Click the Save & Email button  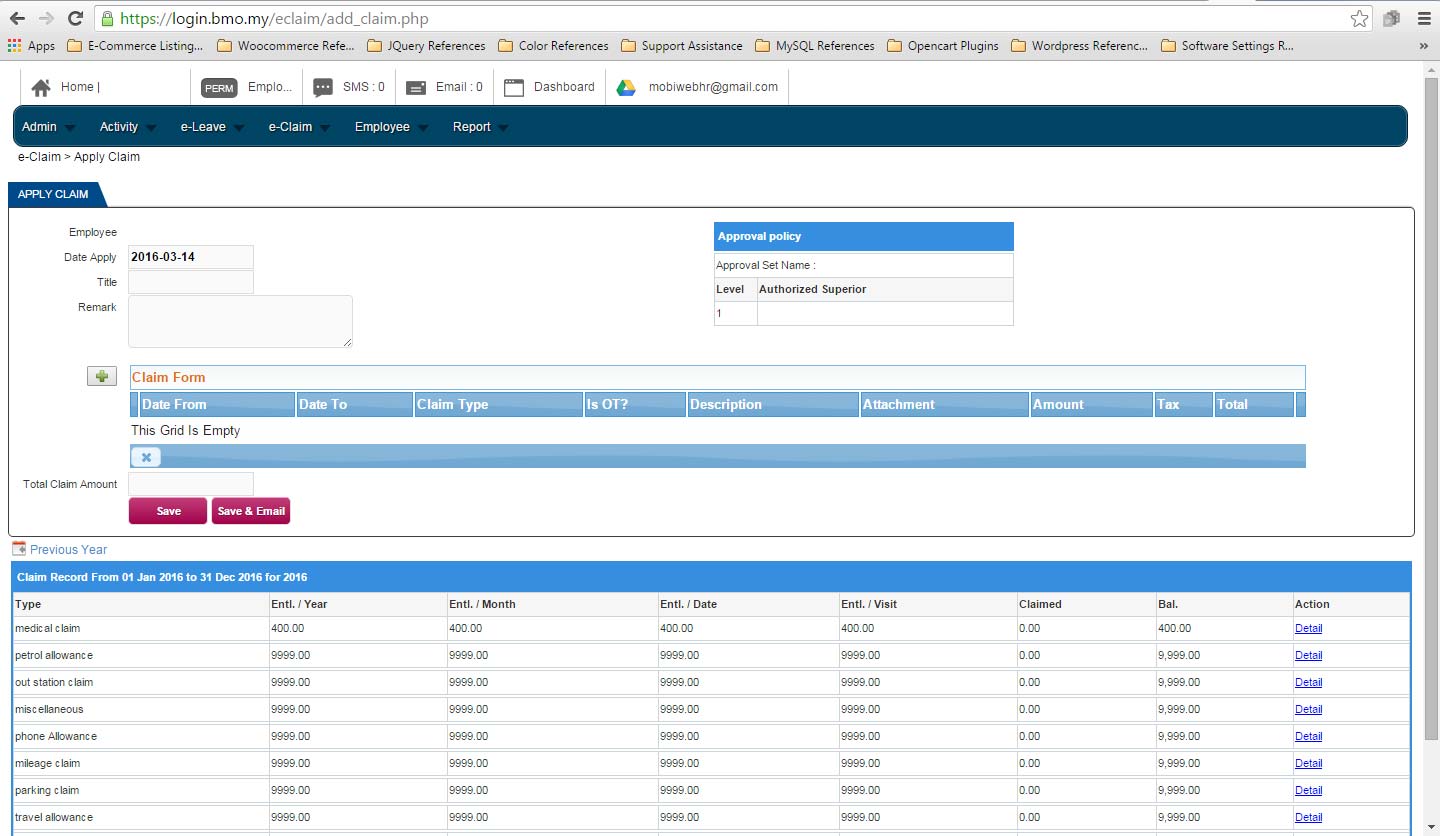(251, 511)
